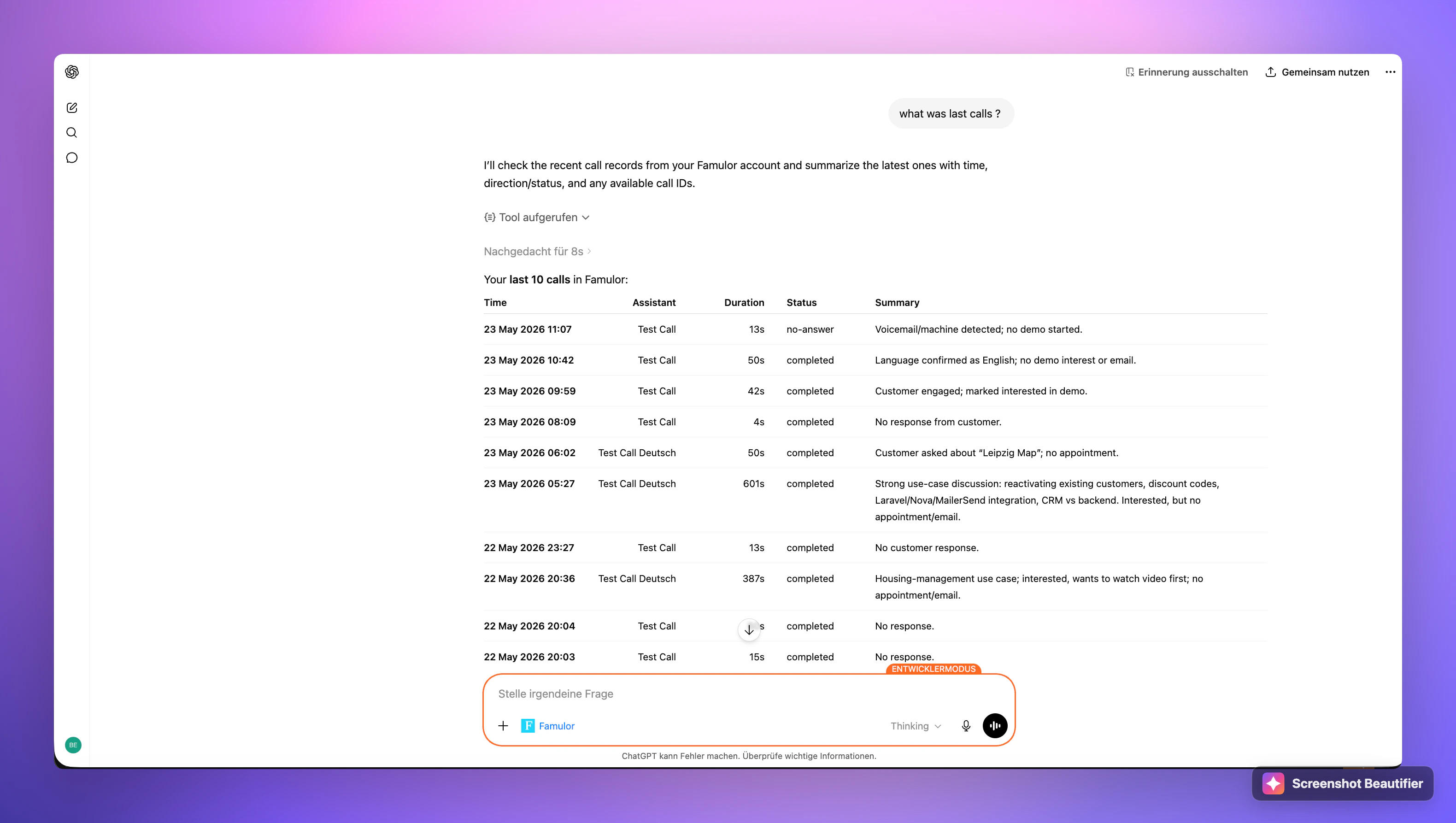The height and width of the screenshot is (823, 1456).
Task: Select the 22 May 2026 20:03 time cell
Action: 529,657
